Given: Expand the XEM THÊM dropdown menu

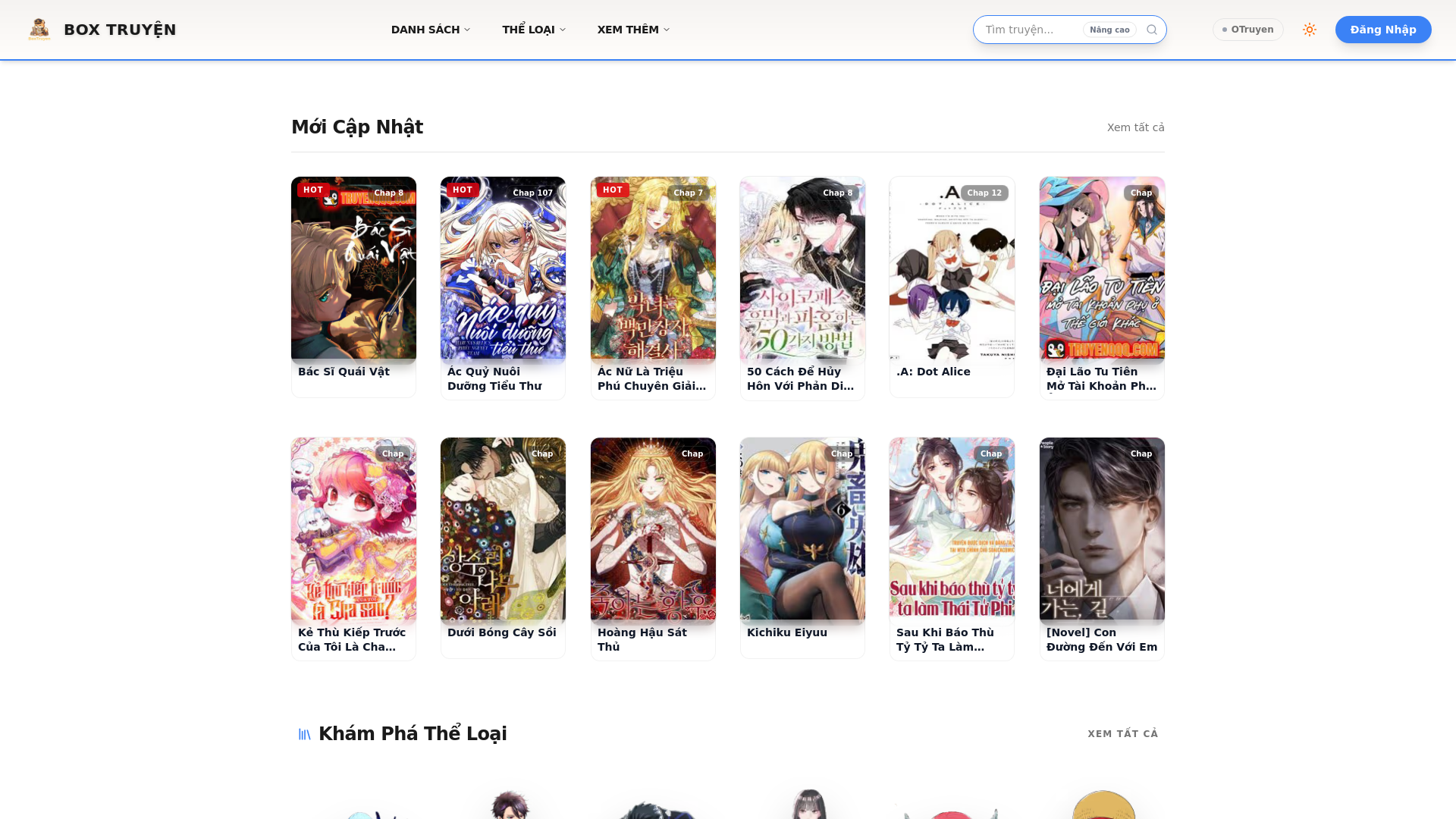Looking at the screenshot, I should (633, 30).
